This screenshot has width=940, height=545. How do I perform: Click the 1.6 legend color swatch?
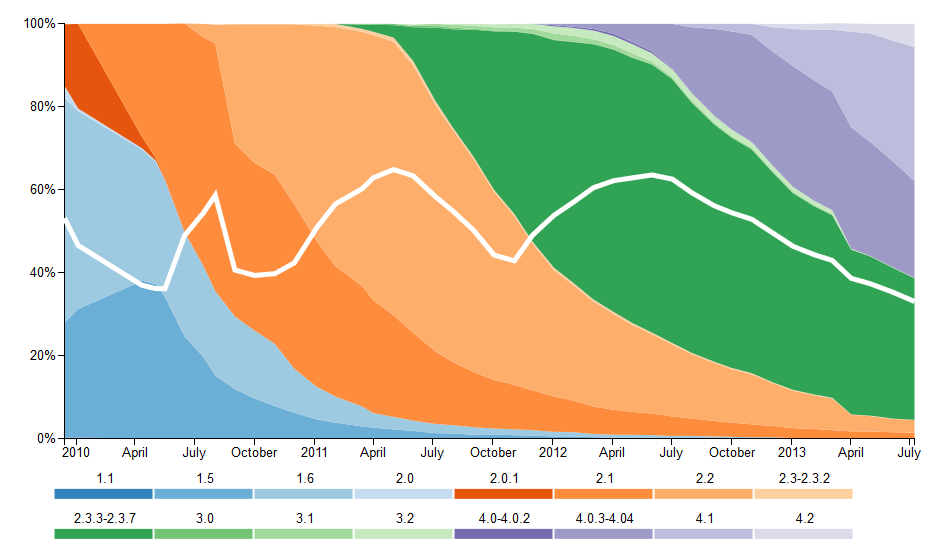click(303, 494)
